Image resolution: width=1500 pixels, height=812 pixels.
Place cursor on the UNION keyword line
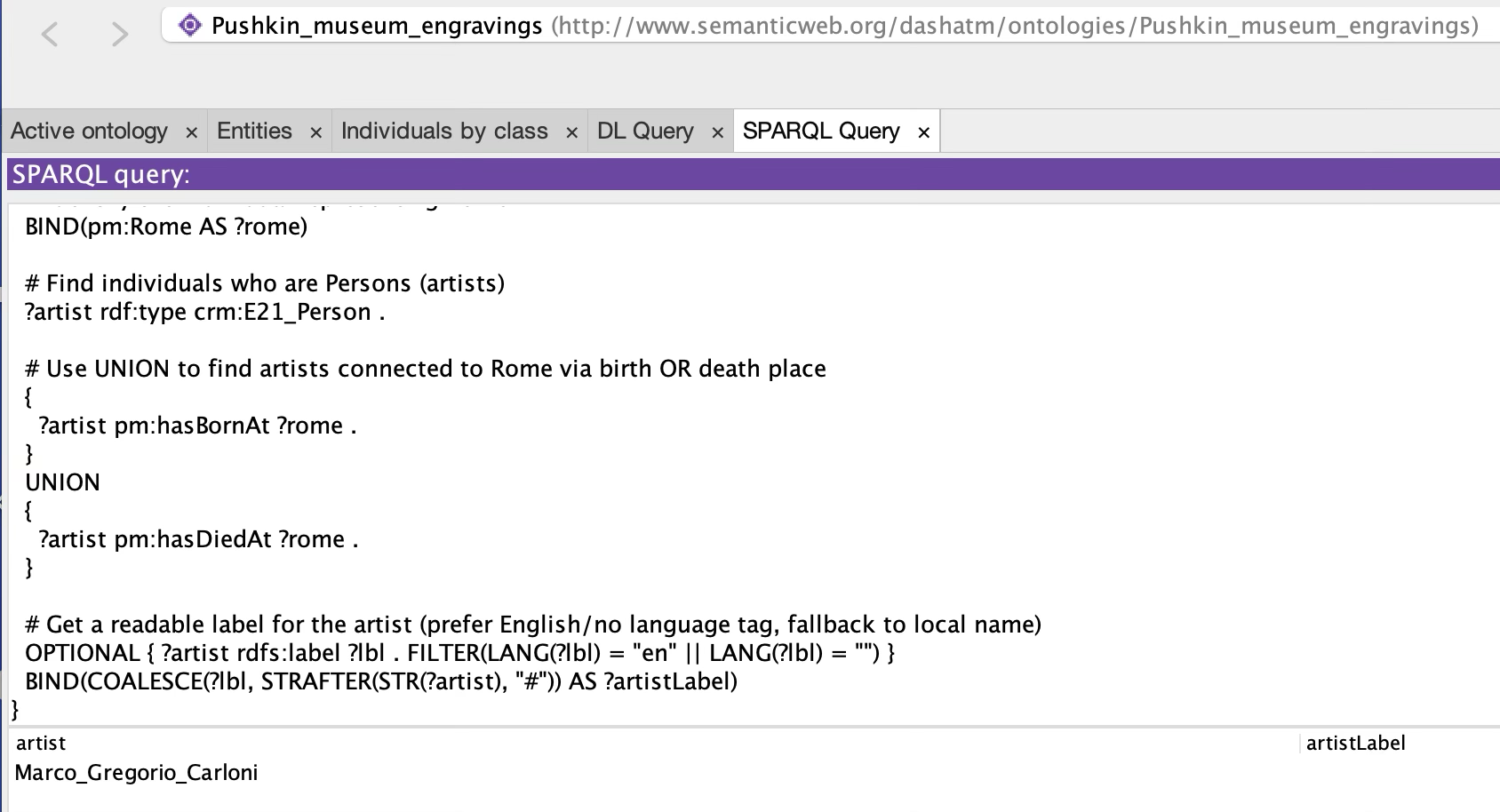pos(63,482)
